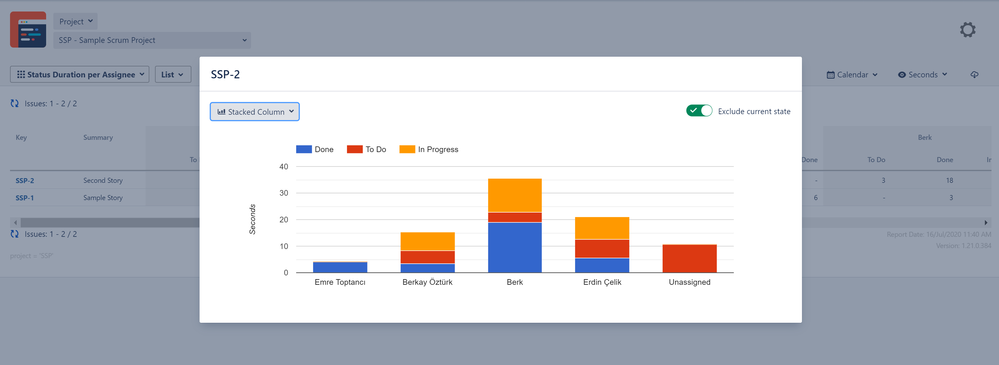Click the project = 'SSP' query text
Image resolution: width=999 pixels, height=365 pixels.
[32, 255]
